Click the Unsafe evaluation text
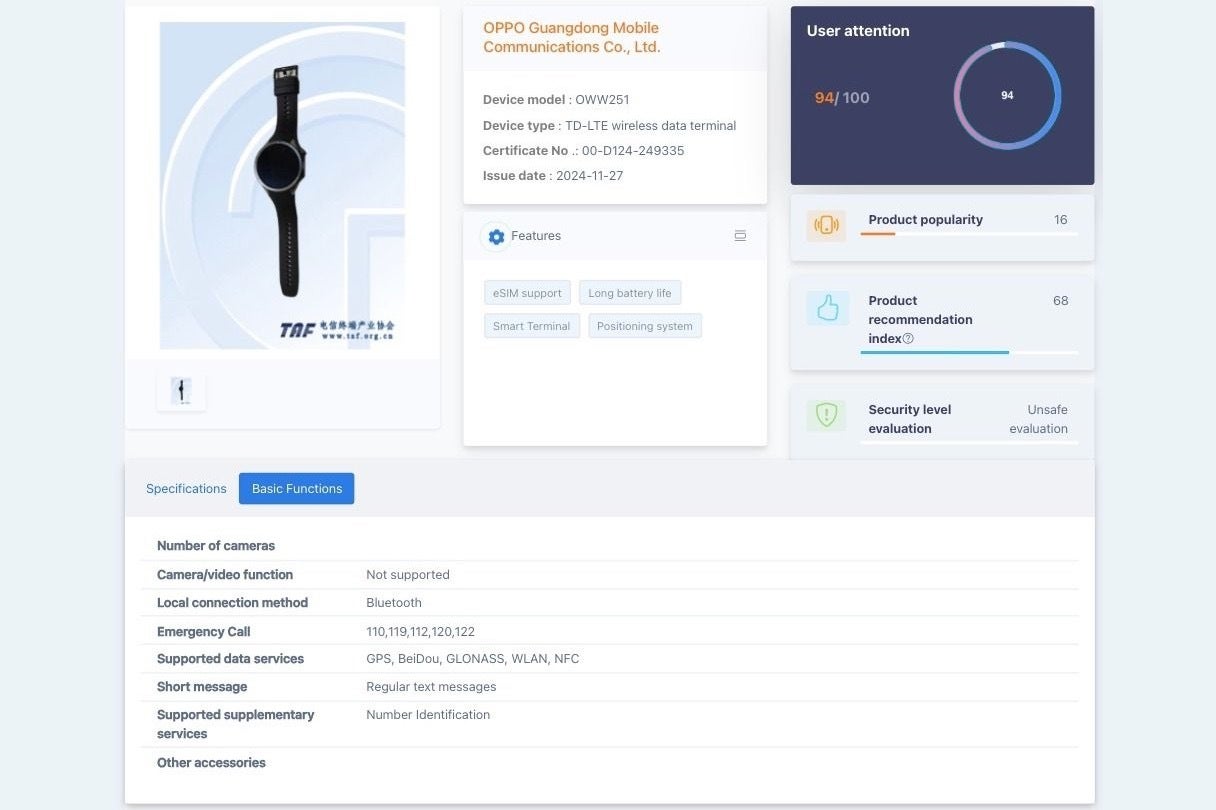The image size is (1216, 810). tap(1039, 419)
